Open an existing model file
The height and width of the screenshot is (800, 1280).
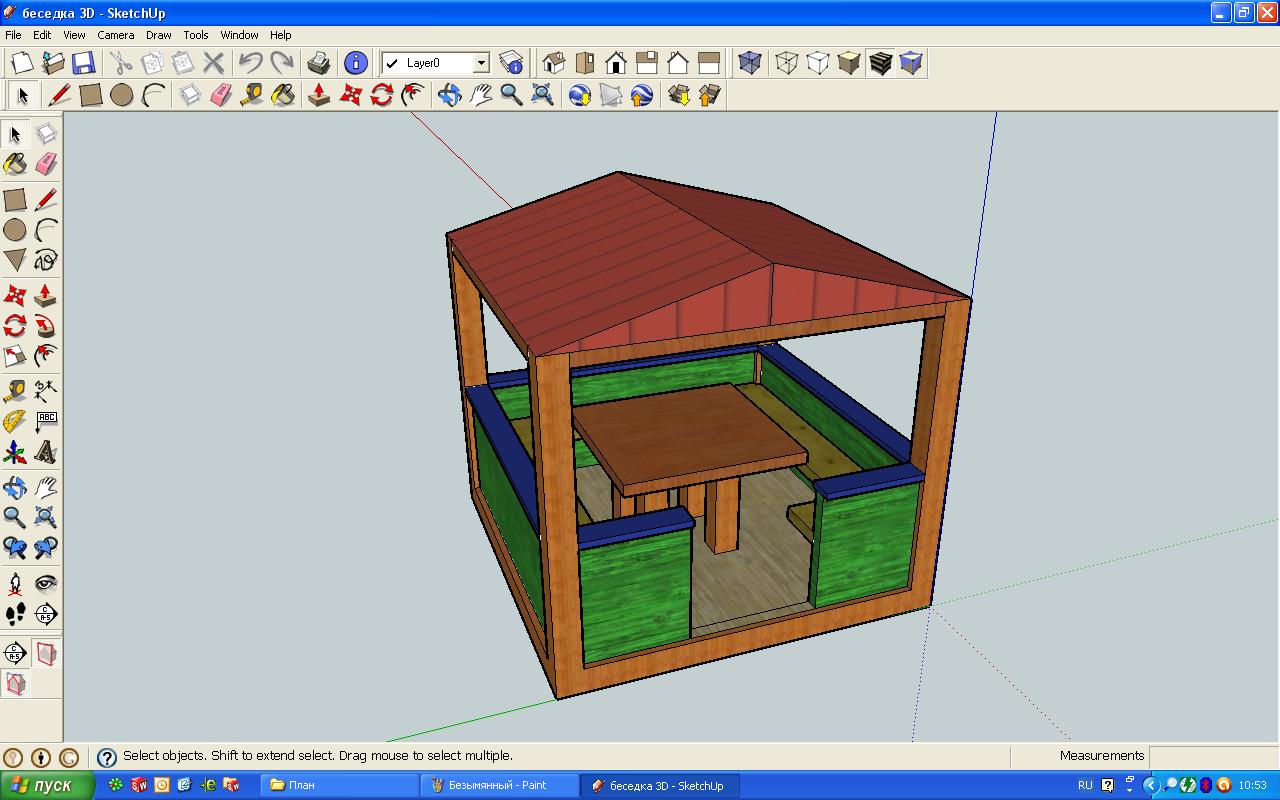pos(52,63)
